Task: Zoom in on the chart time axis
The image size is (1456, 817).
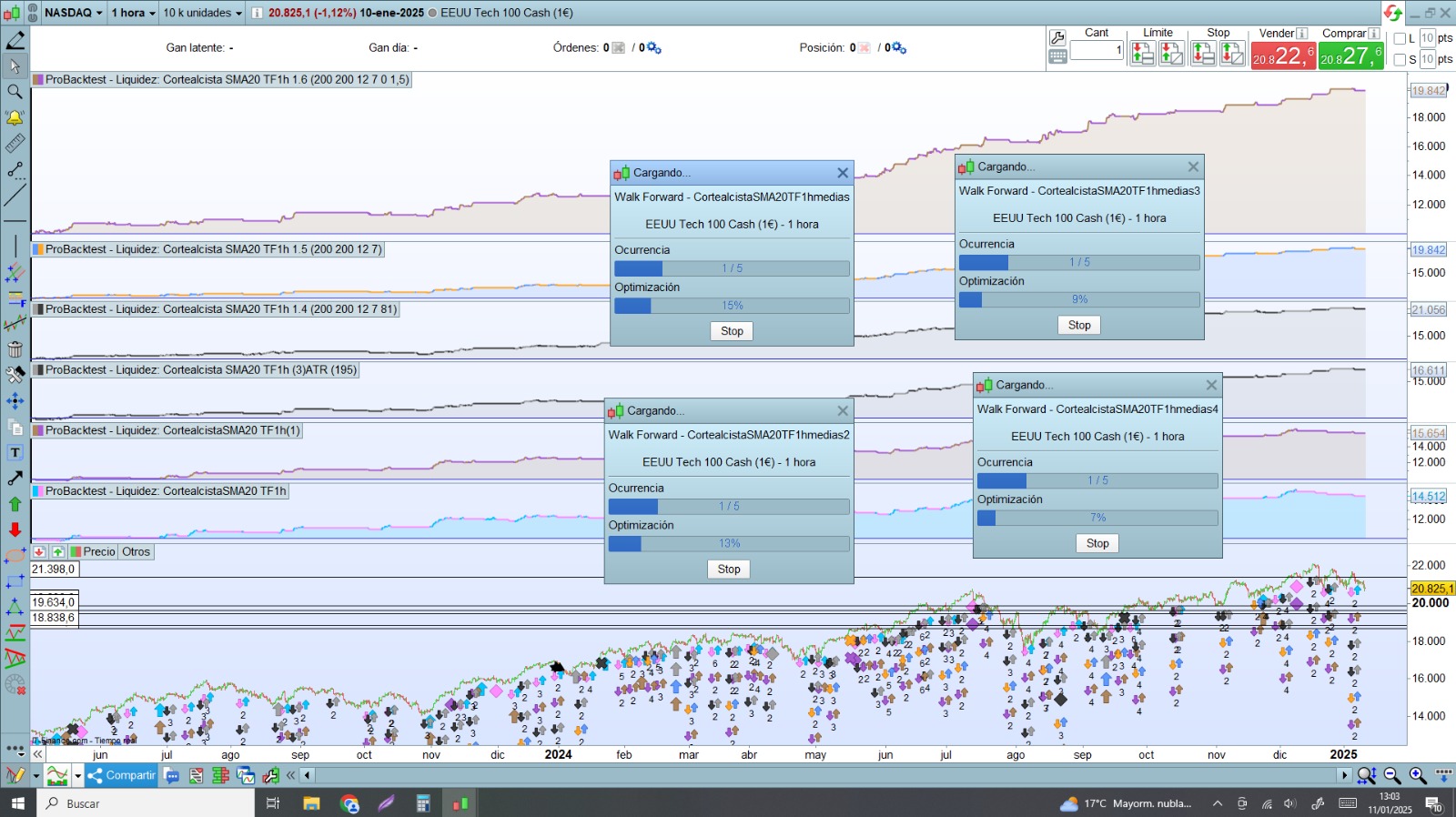Action: (1418, 775)
